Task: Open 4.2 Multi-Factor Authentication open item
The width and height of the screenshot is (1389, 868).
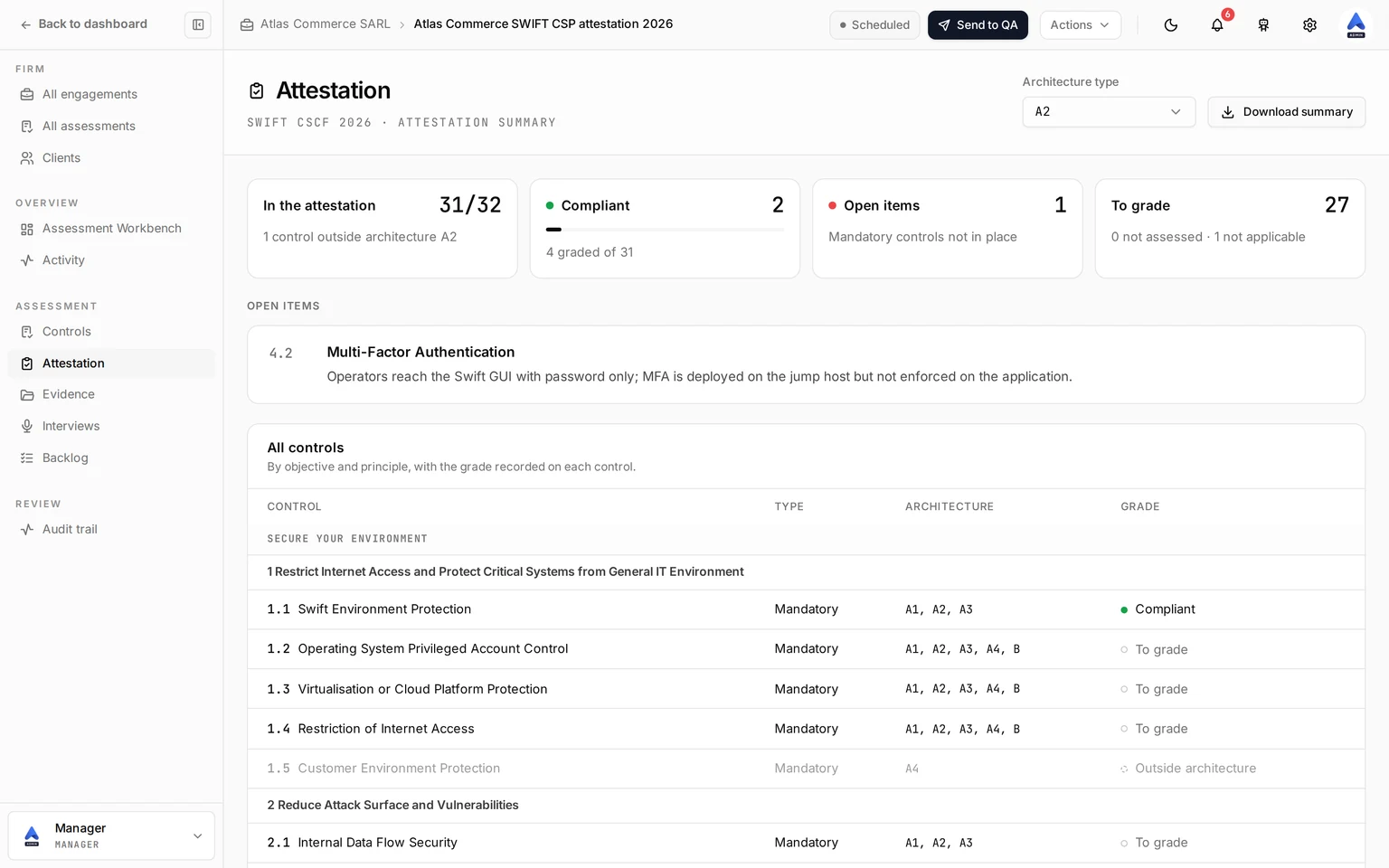Action: 806,364
